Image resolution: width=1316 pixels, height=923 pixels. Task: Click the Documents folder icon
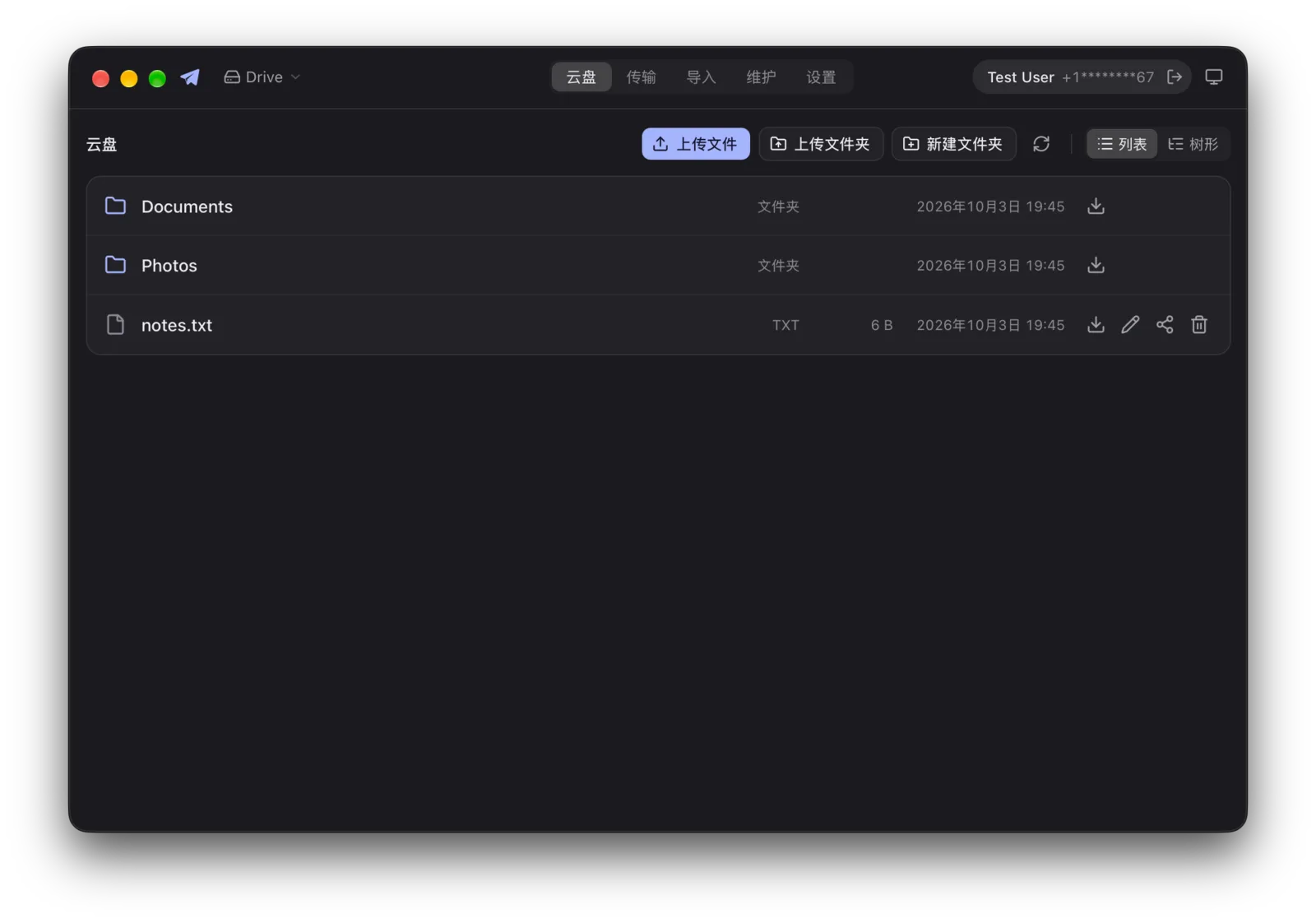click(116, 206)
